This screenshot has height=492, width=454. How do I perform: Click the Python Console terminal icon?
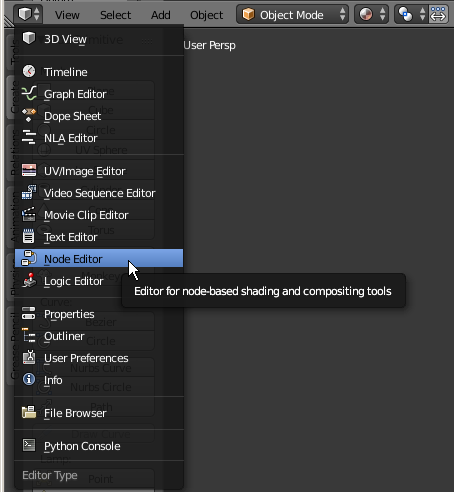29,445
